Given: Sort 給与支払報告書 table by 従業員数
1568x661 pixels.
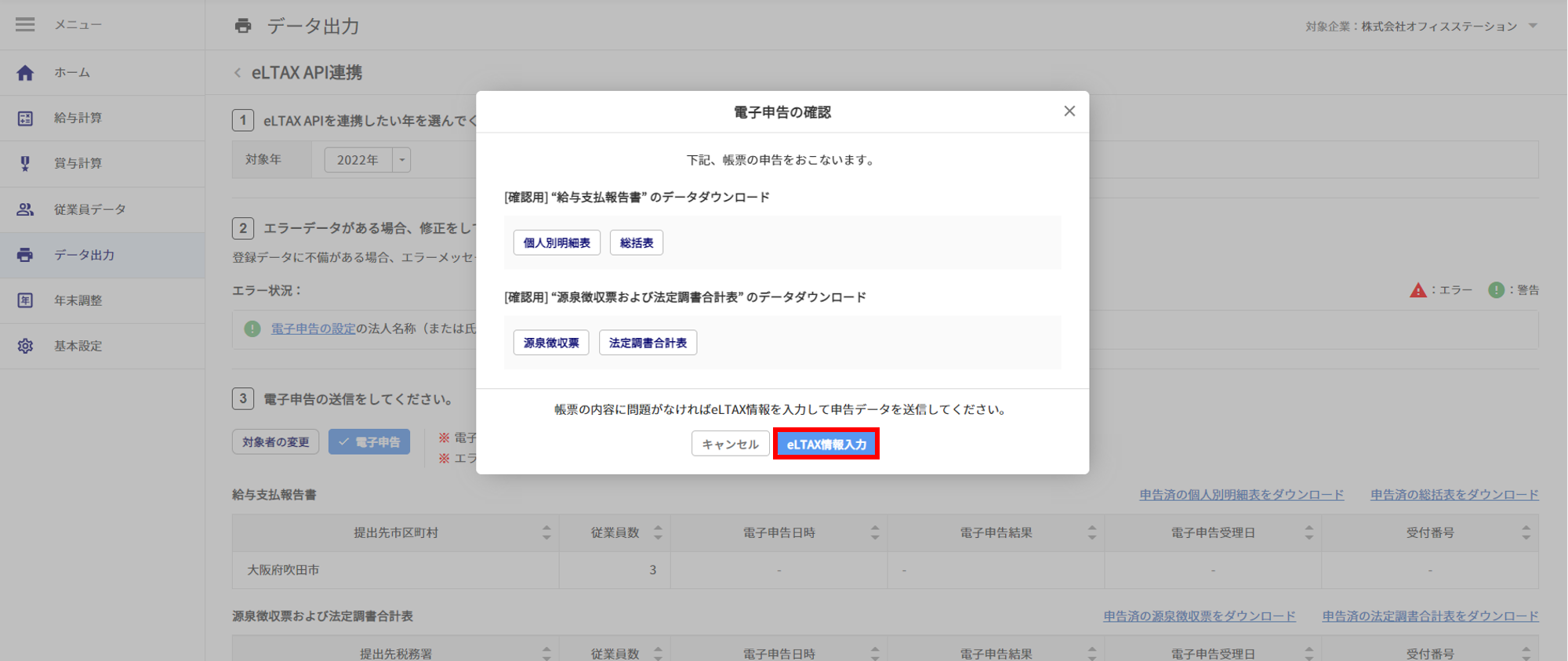Looking at the screenshot, I should point(658,533).
